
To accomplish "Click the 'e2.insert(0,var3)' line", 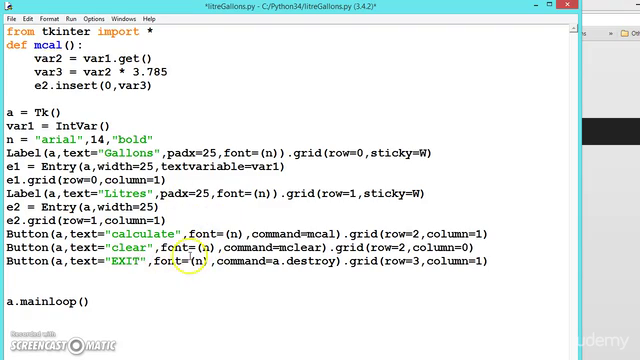I will click(x=93, y=85).
